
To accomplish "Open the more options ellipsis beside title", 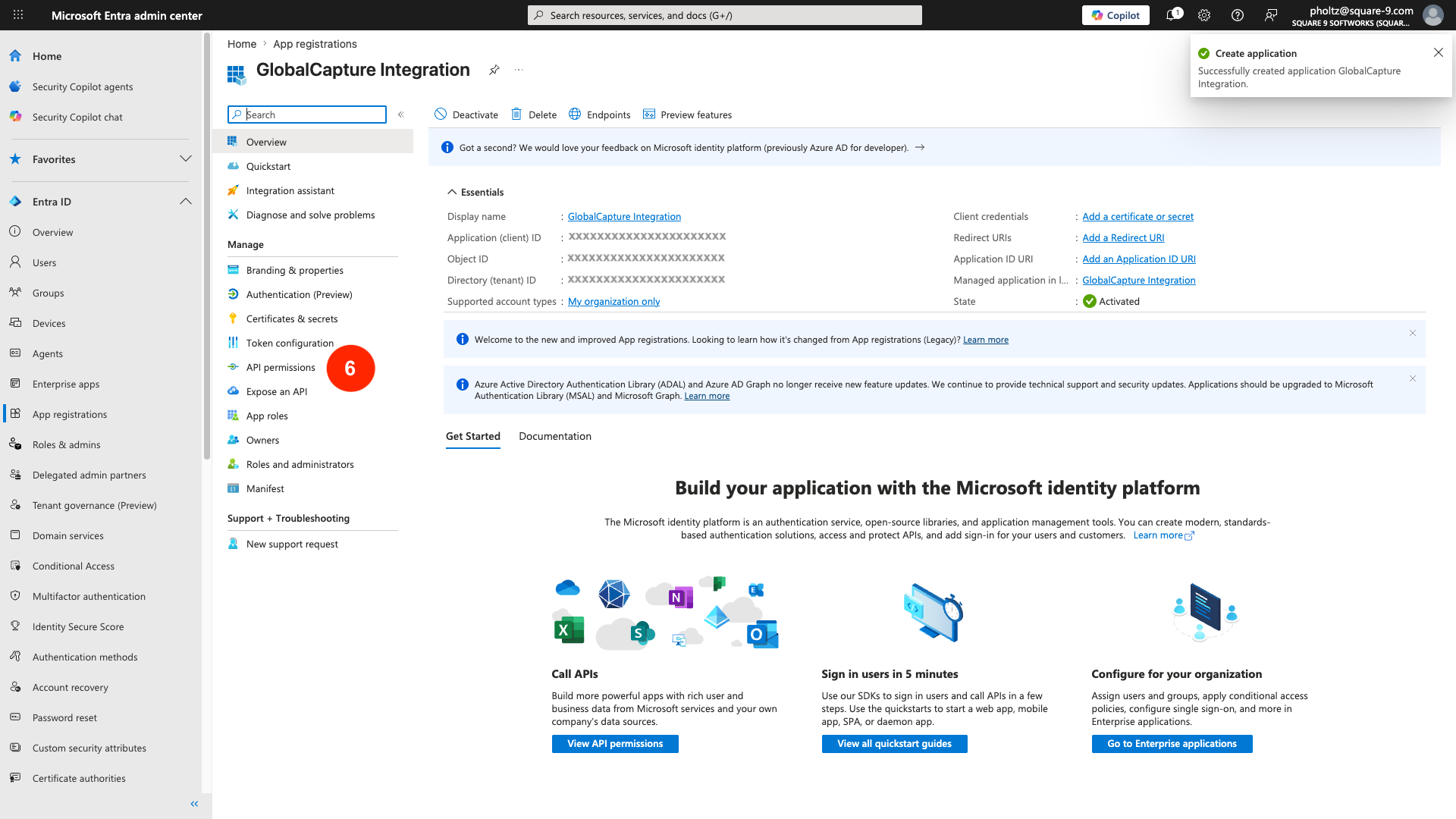I will pos(519,70).
